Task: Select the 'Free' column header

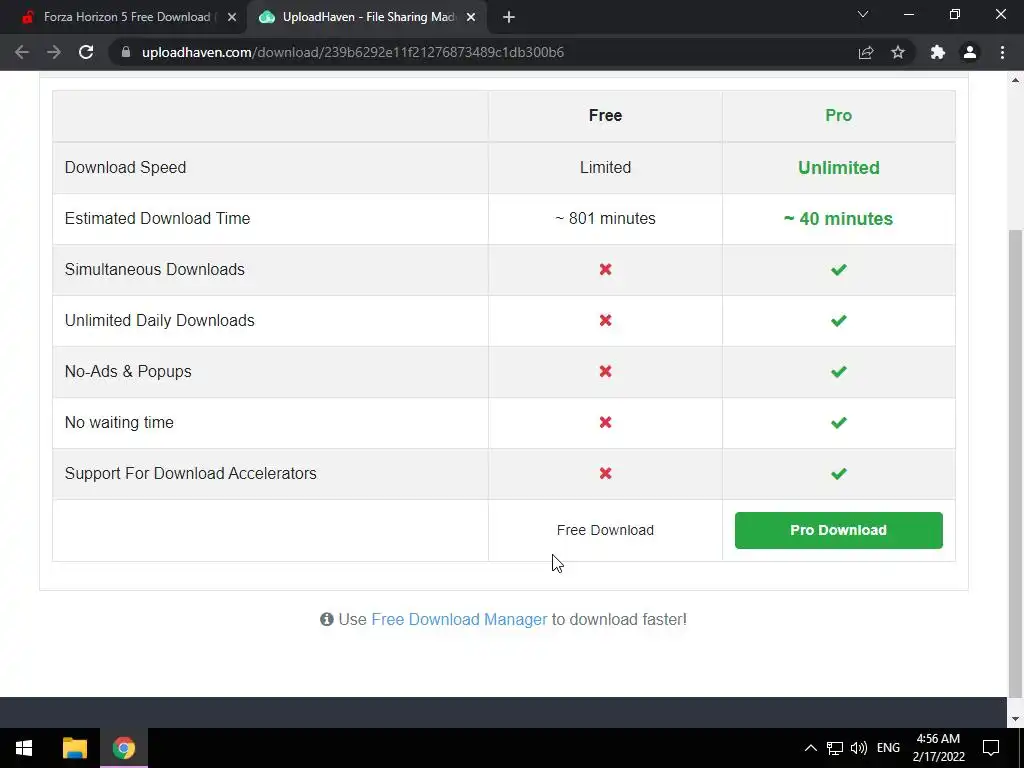Action: point(605,116)
